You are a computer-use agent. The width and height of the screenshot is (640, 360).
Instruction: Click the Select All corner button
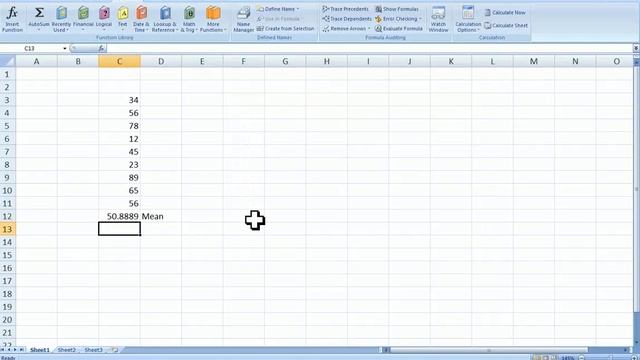(x=8, y=61)
